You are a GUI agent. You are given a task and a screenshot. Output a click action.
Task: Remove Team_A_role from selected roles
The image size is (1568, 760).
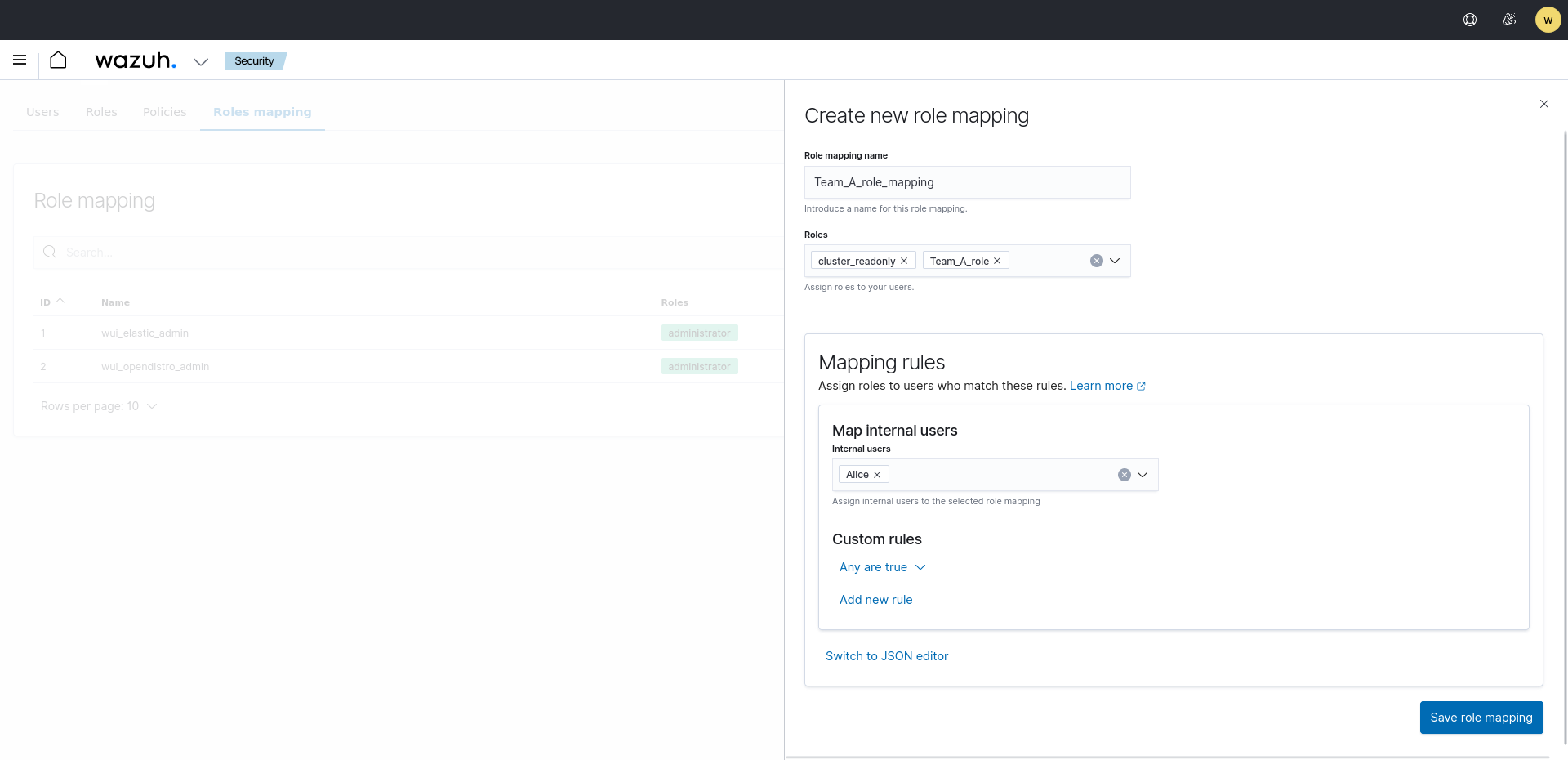[x=997, y=261]
